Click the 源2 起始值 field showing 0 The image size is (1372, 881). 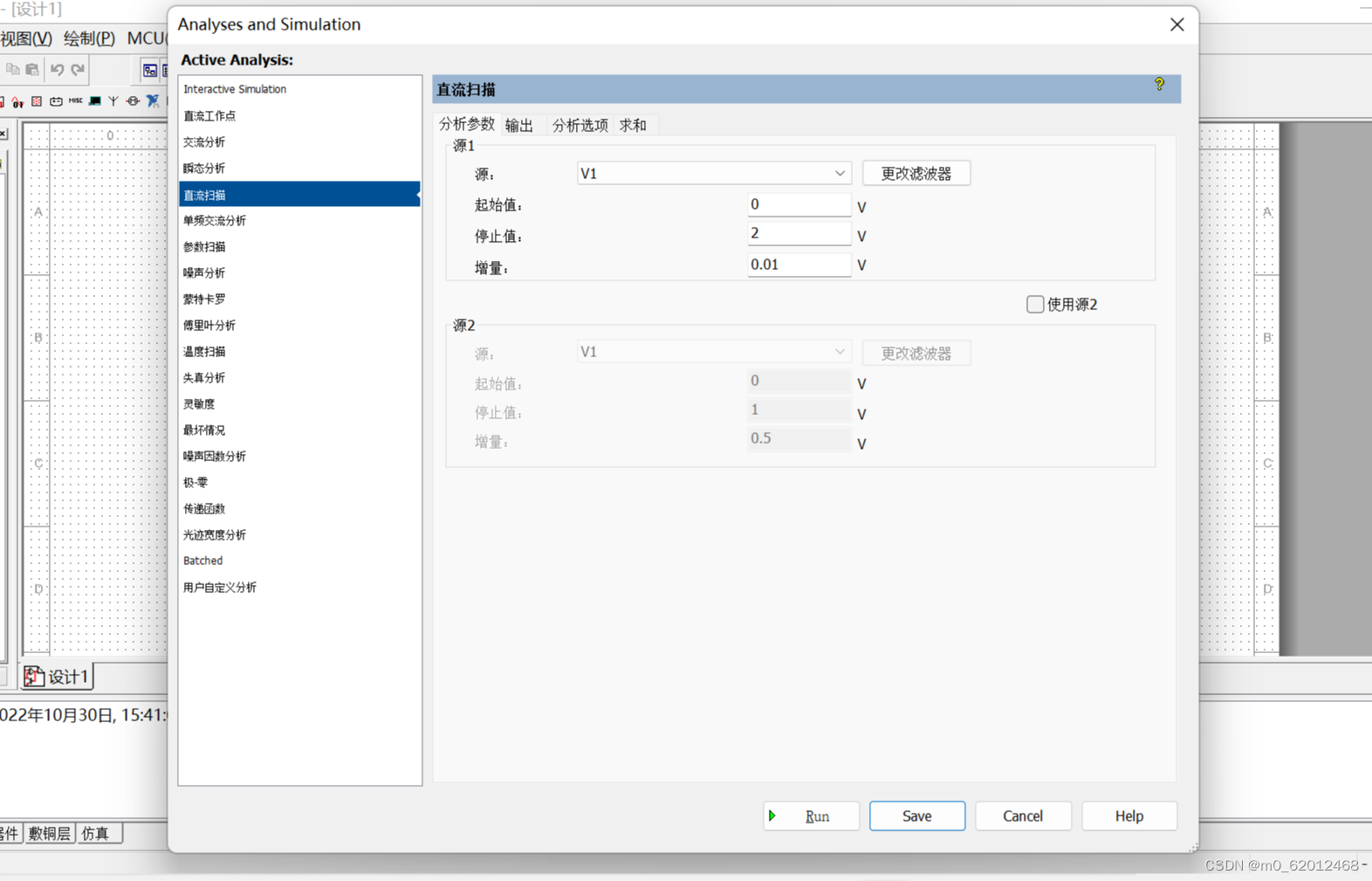[x=799, y=381]
